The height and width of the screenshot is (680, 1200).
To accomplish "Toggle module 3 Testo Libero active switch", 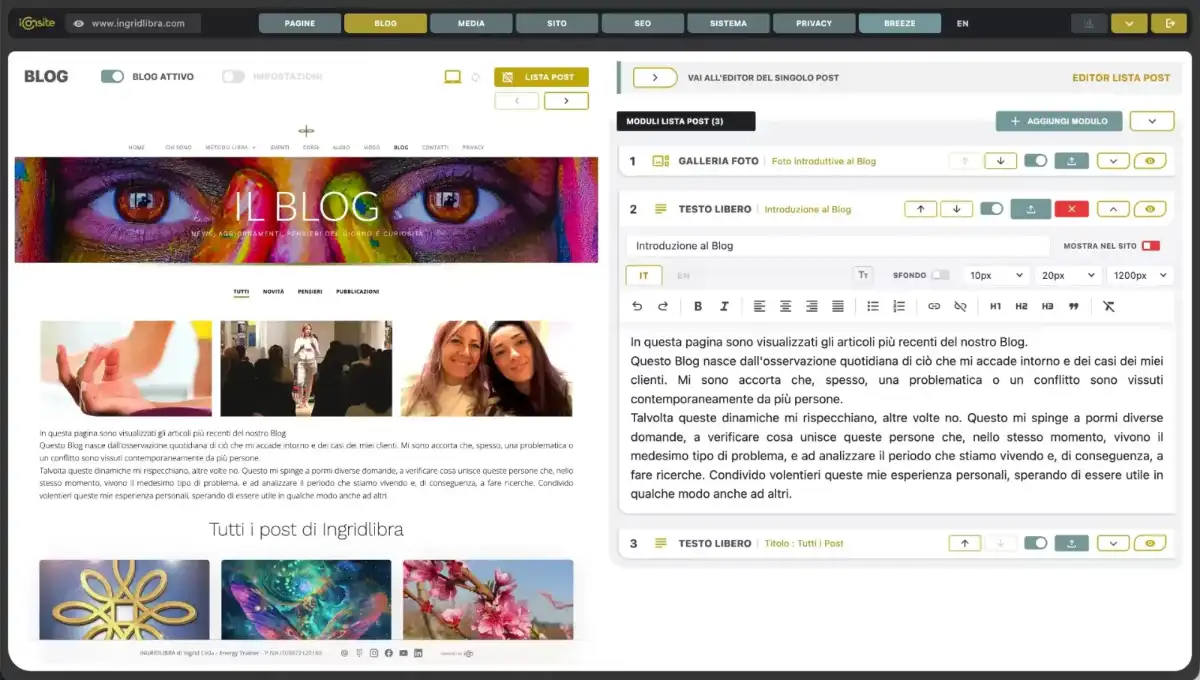I will click(1036, 543).
